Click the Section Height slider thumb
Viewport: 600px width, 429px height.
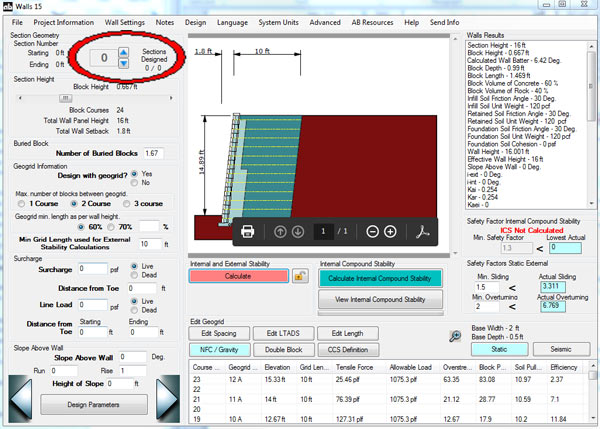tap(65, 98)
